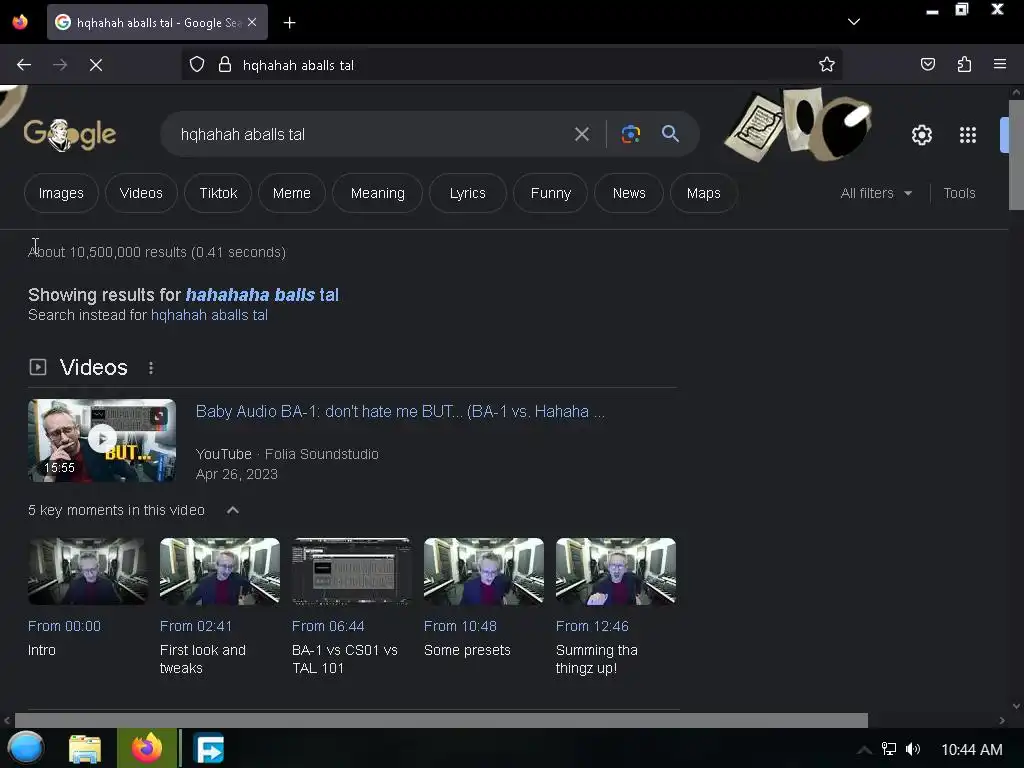
Task: Play the Baby Audio BA-1 video thumbnail
Action: pyautogui.click(x=102, y=440)
